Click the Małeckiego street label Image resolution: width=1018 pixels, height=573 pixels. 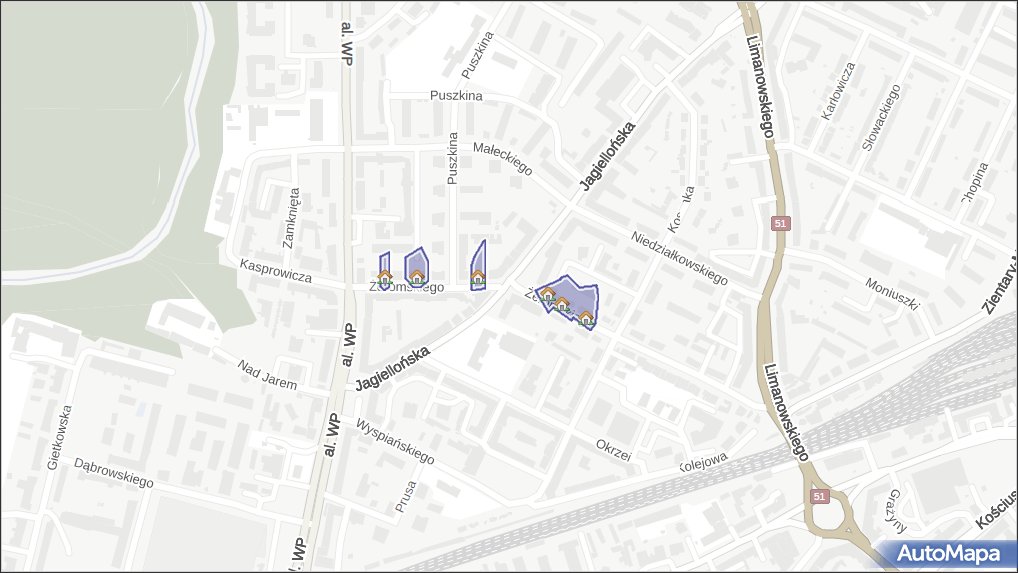pos(503,159)
